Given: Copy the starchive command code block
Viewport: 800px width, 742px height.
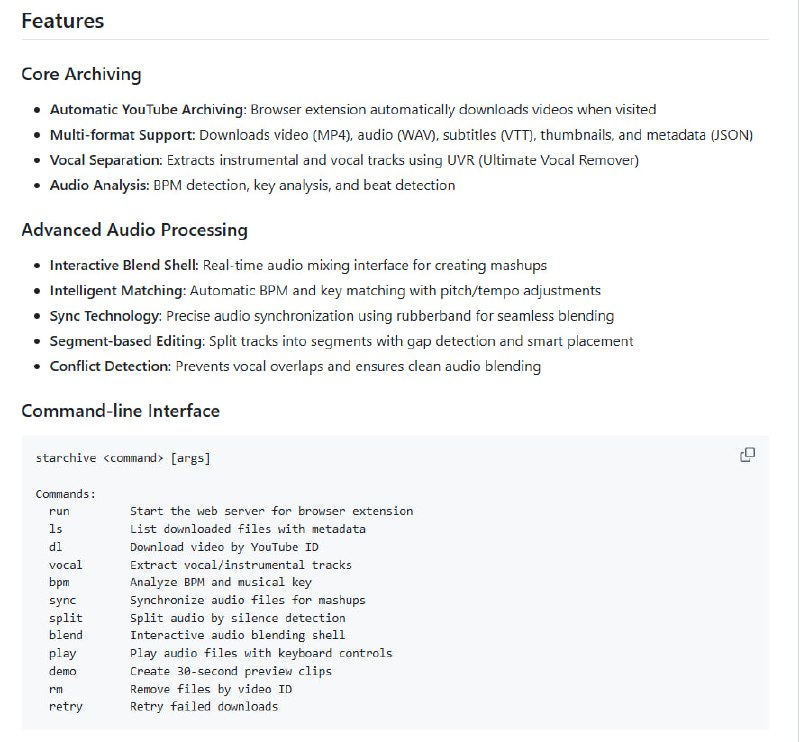Looking at the screenshot, I should [x=747, y=455].
